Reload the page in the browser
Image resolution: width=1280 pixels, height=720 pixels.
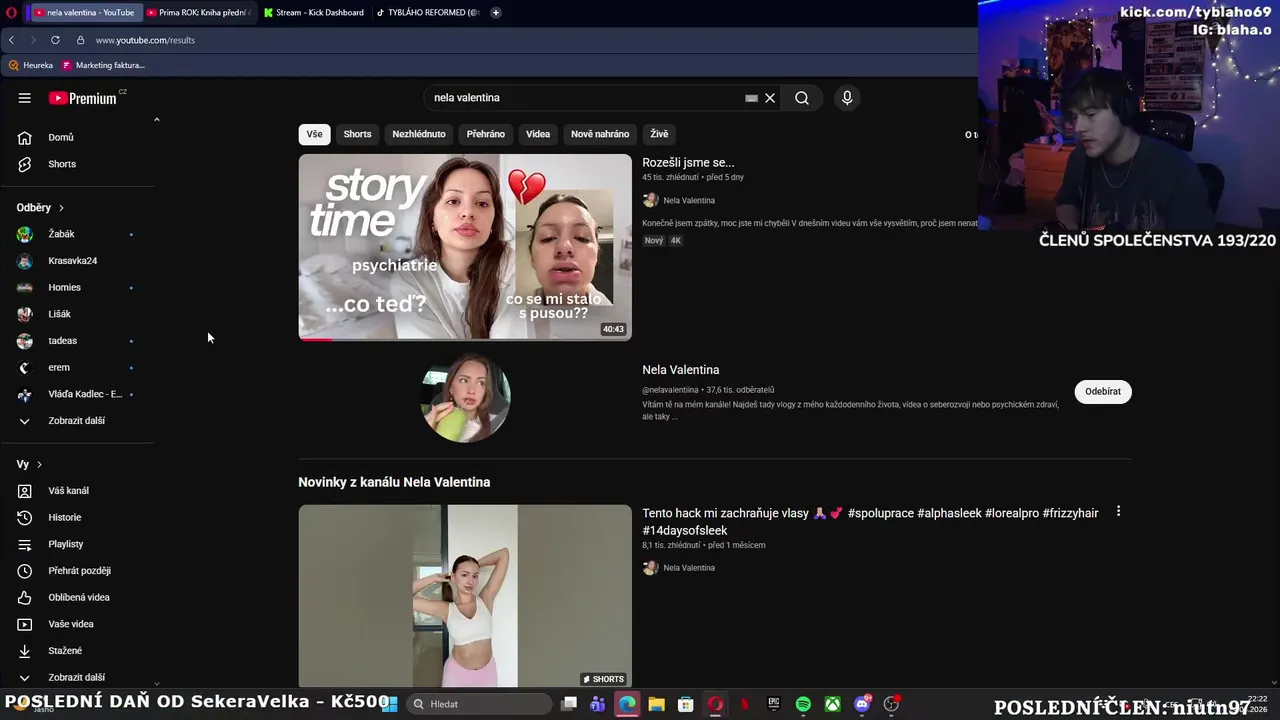click(55, 40)
